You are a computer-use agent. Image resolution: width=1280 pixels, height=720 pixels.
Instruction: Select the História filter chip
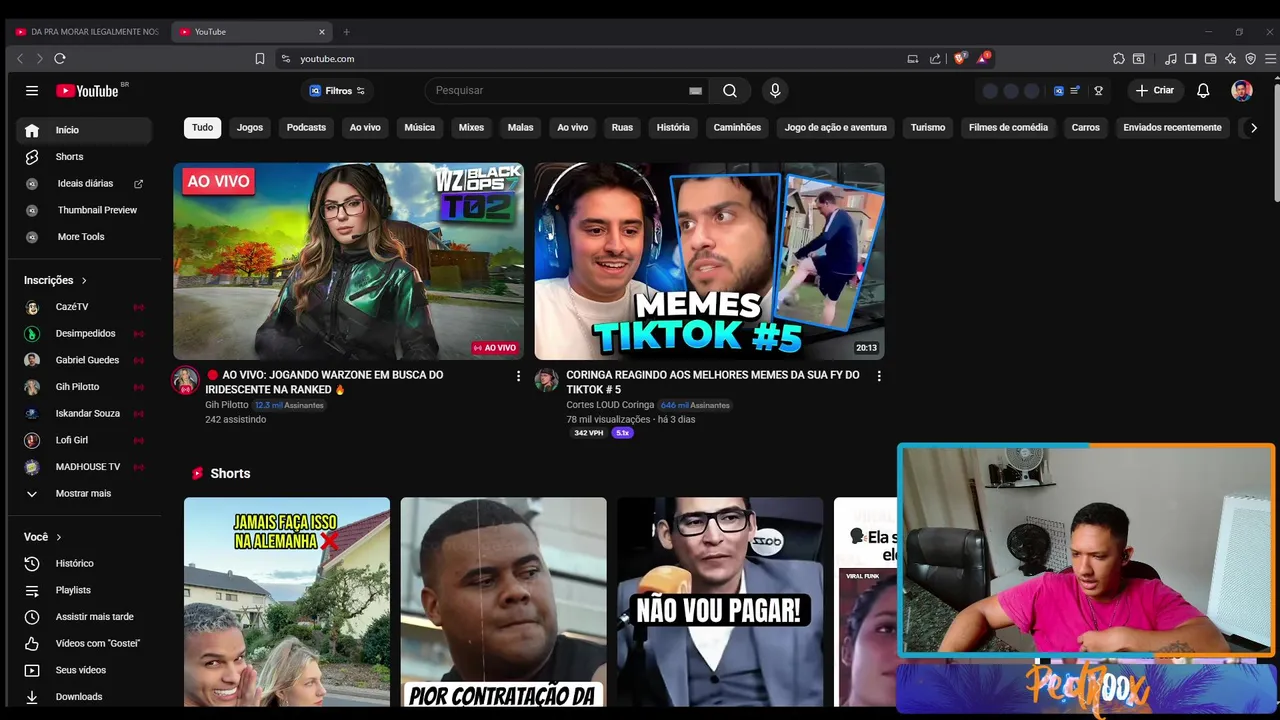click(673, 128)
